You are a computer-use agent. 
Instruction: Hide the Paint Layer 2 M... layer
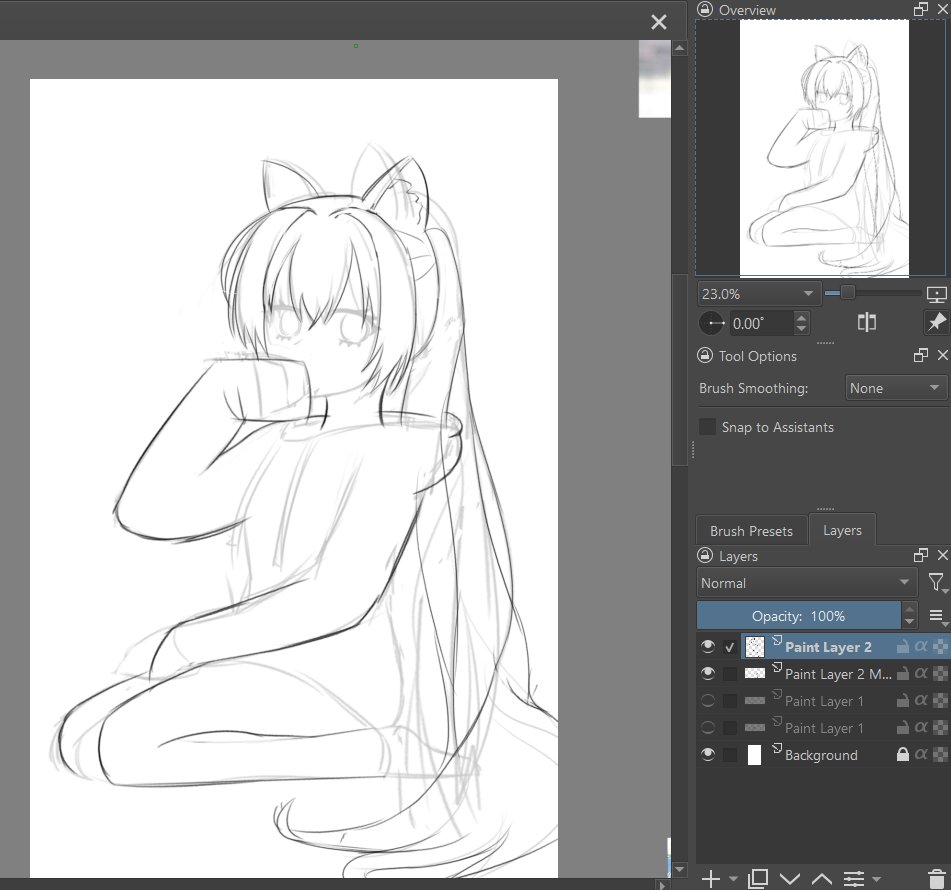[707, 673]
